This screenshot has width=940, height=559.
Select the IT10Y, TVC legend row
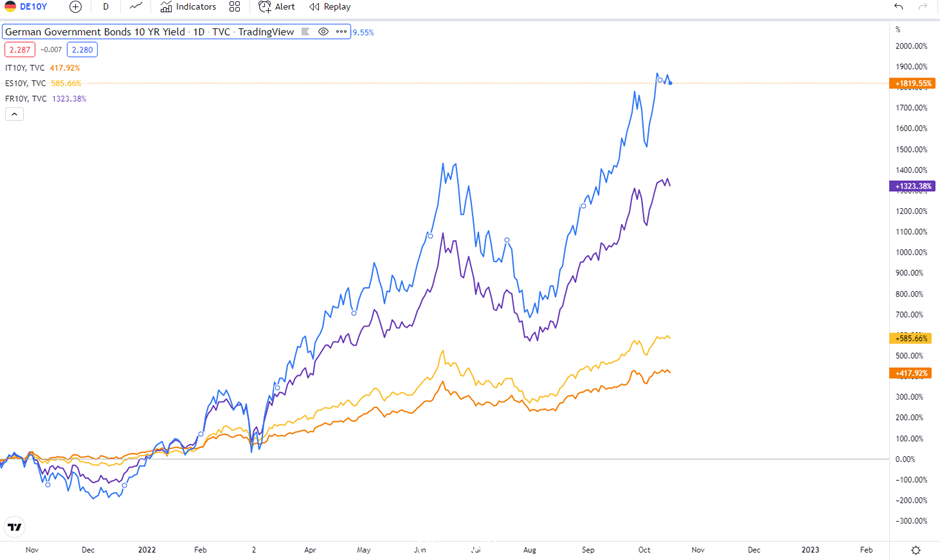[x=43, y=68]
